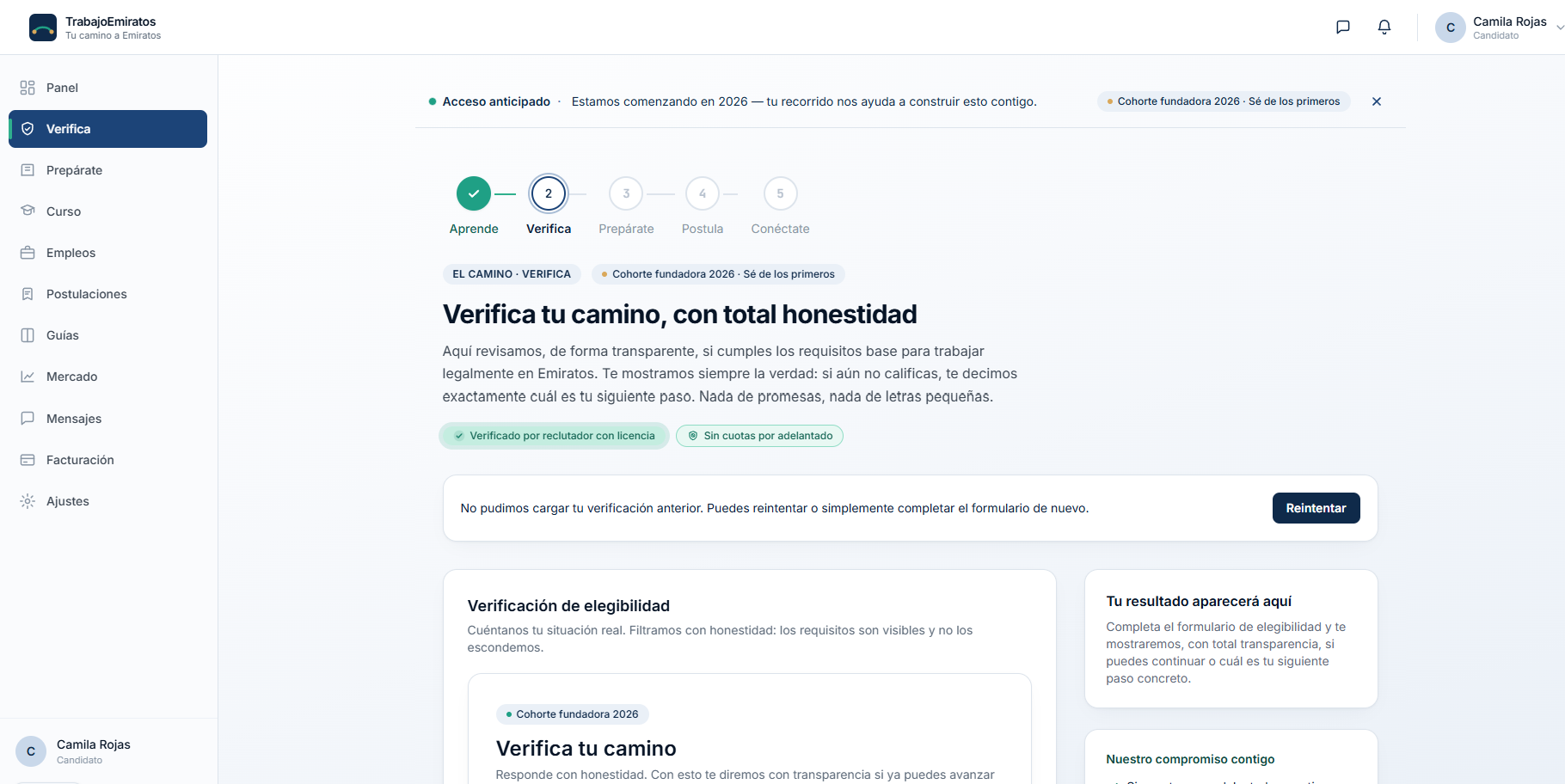Image resolution: width=1565 pixels, height=784 pixels.
Task: Click the Nuestro compromiso contigo heading
Action: coord(1190,759)
